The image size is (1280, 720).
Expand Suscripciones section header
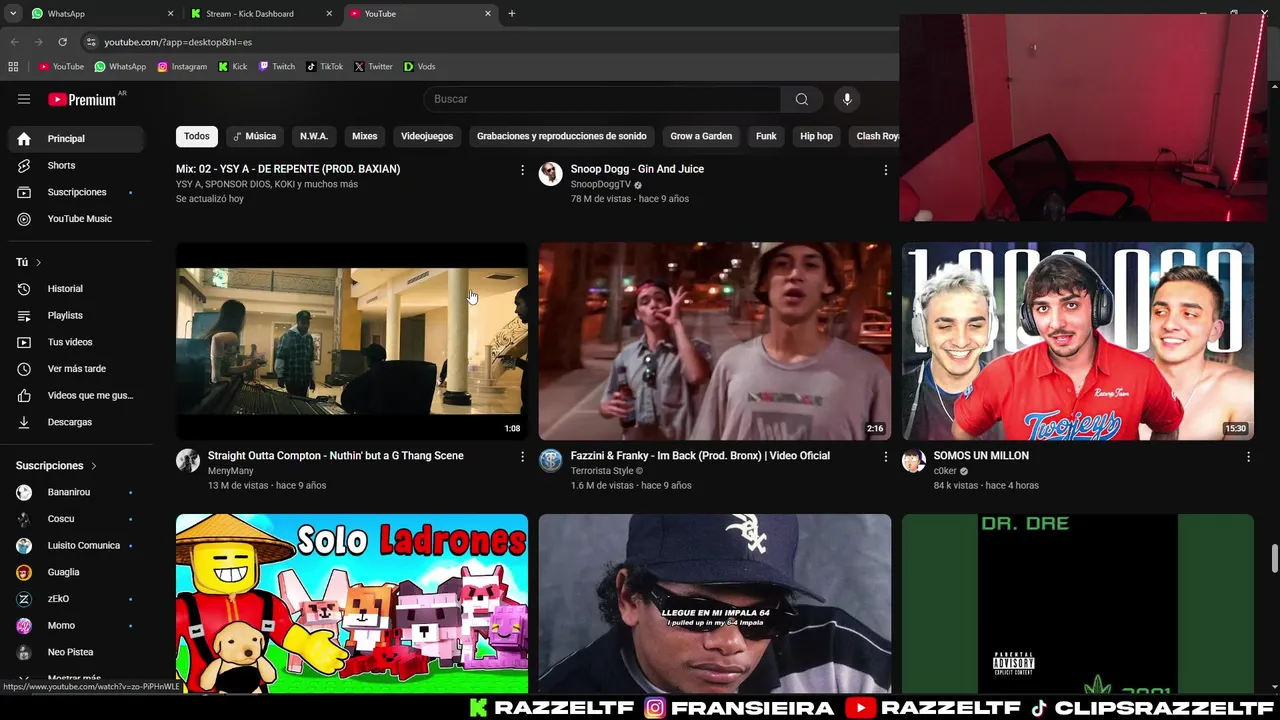[56, 466]
